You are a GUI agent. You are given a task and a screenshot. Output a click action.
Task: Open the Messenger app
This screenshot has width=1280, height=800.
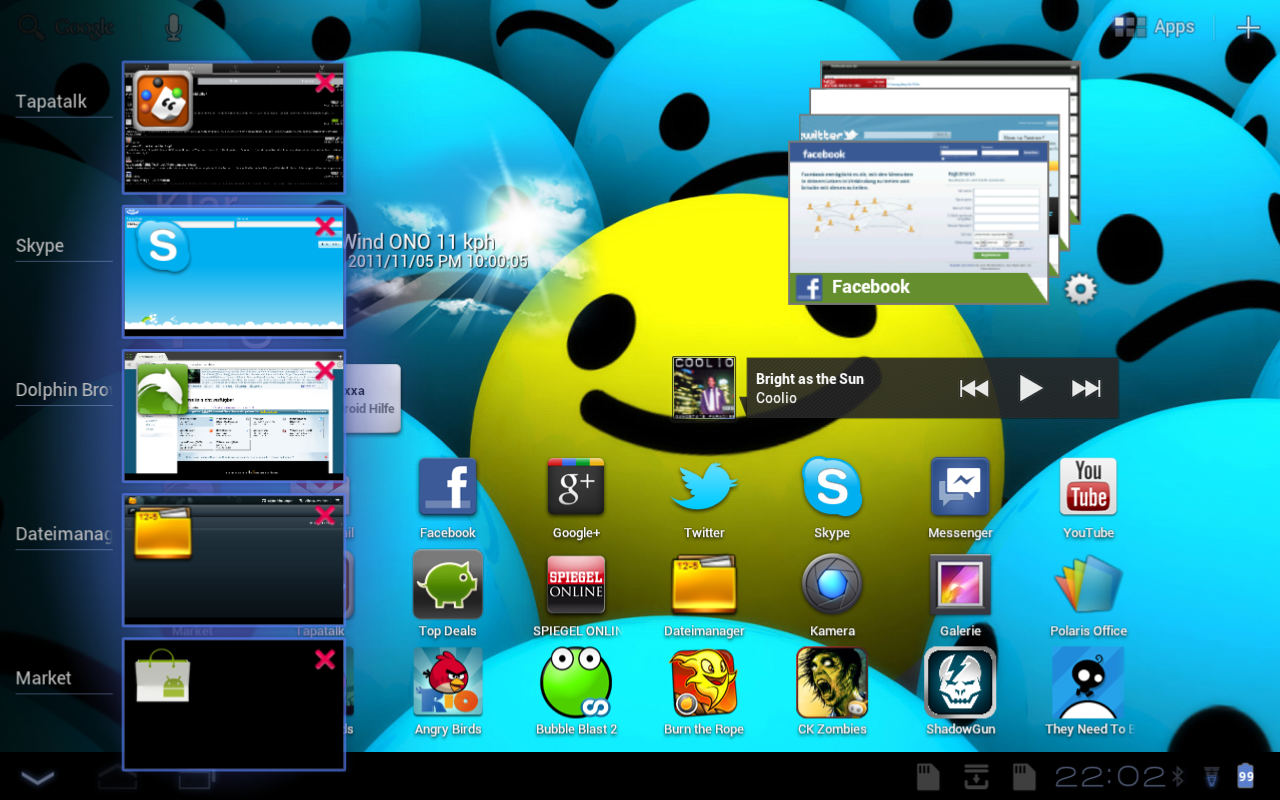960,487
